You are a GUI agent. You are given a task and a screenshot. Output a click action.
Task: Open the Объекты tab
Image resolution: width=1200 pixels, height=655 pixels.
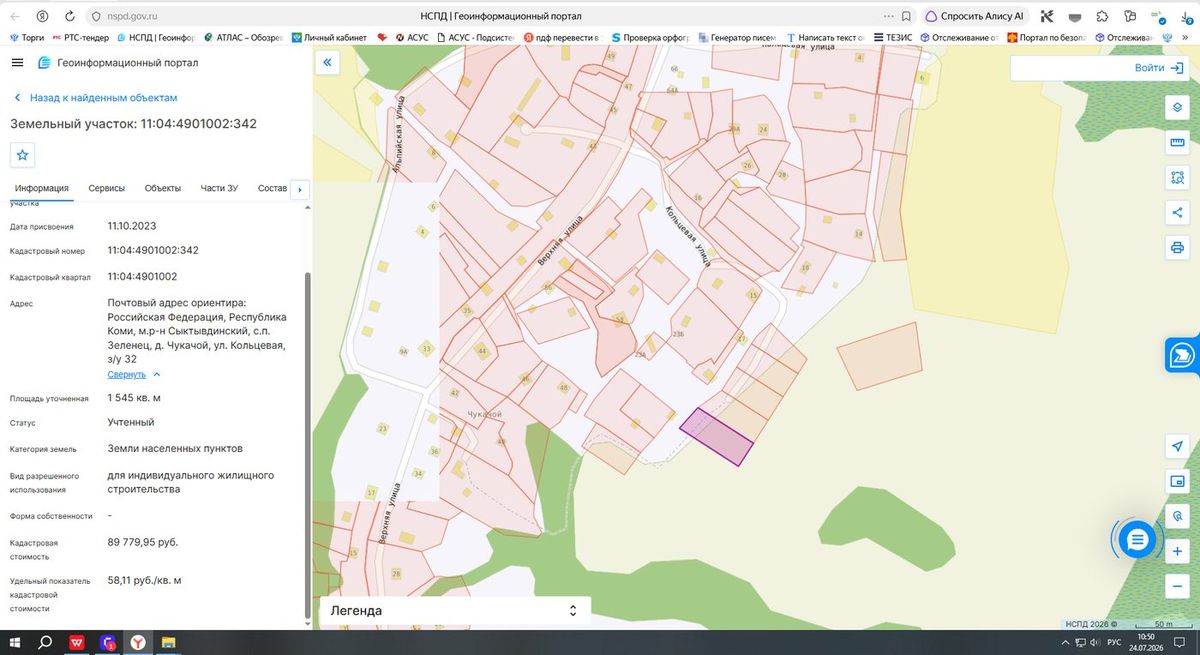(x=163, y=188)
